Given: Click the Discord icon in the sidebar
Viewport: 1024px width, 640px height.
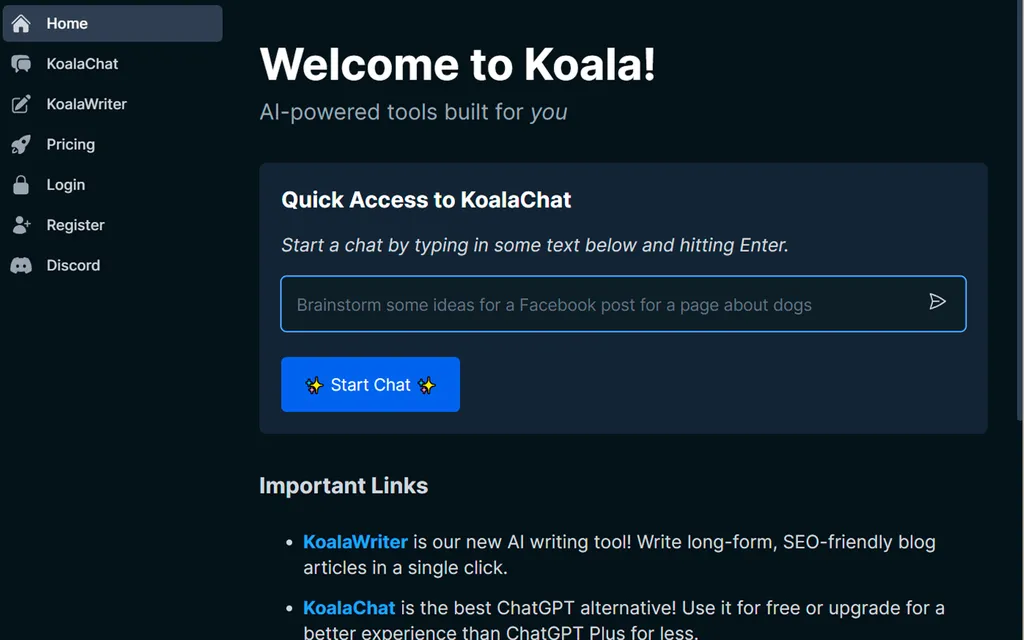Looking at the screenshot, I should pos(21,264).
